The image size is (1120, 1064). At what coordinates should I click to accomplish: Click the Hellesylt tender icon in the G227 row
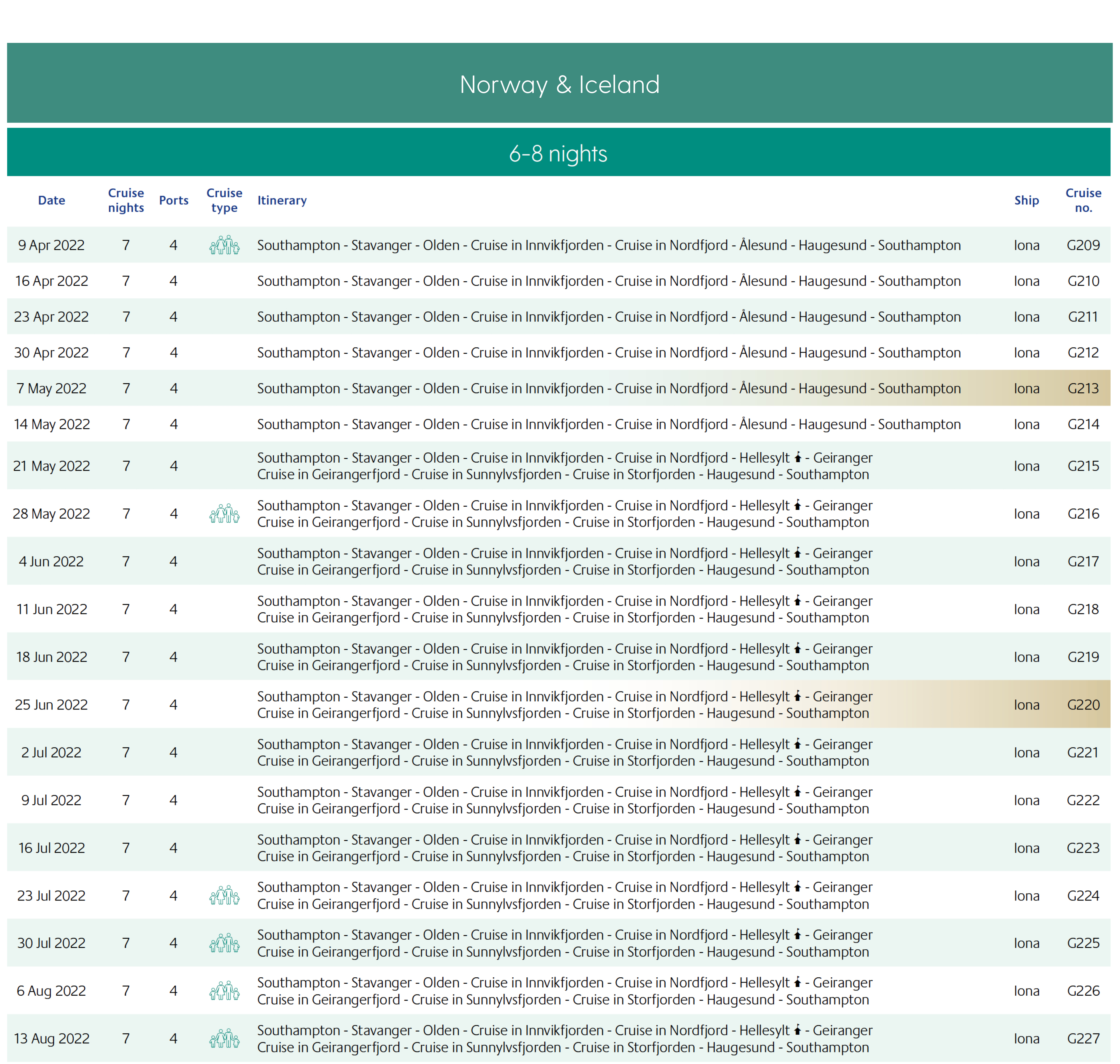797,1030
